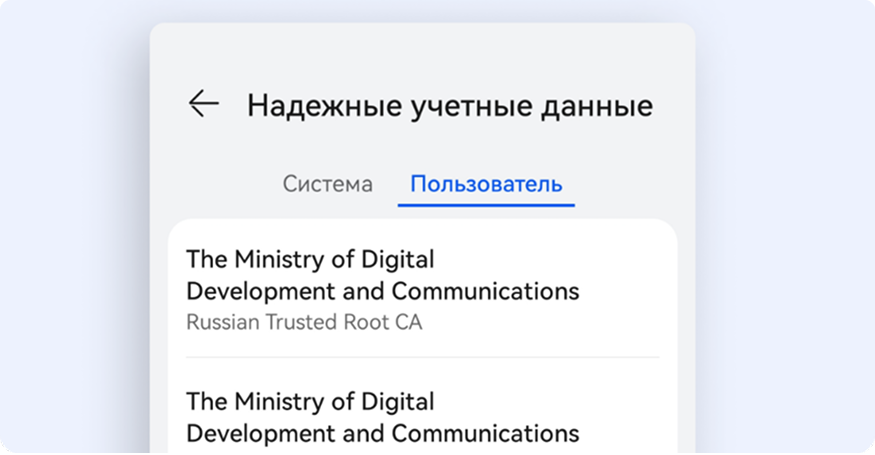Click the blue underline beneath Пользователь
The height and width of the screenshot is (455, 875).
(486, 205)
